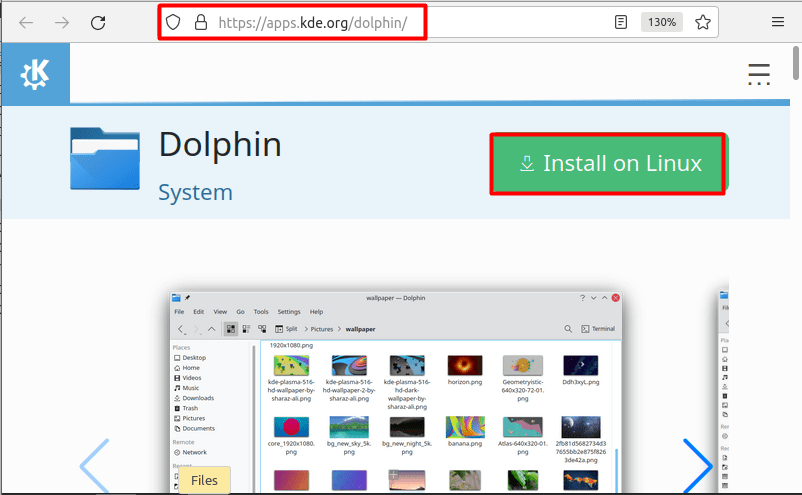Open the System category link
This screenshot has height=495, width=802.
point(195,192)
